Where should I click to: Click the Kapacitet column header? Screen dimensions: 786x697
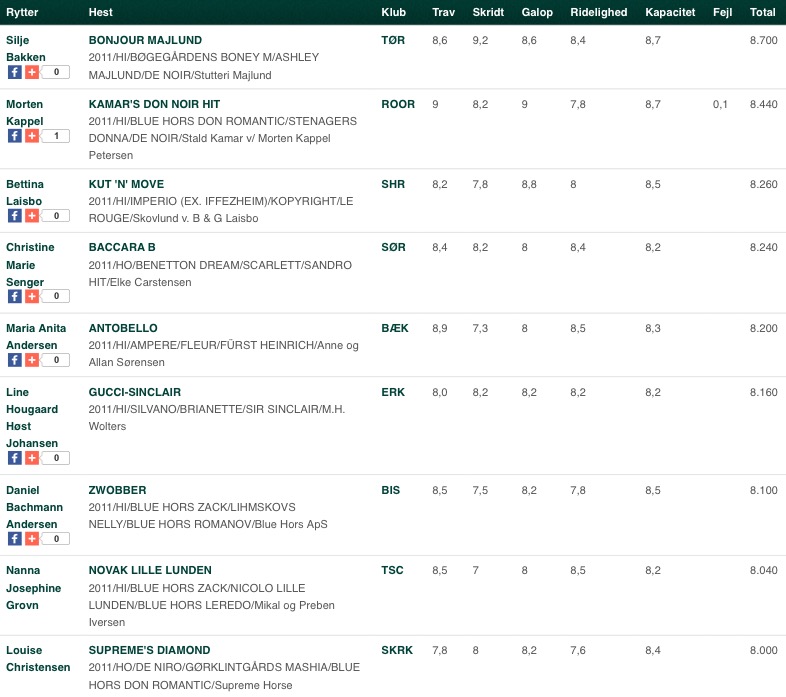coord(670,12)
